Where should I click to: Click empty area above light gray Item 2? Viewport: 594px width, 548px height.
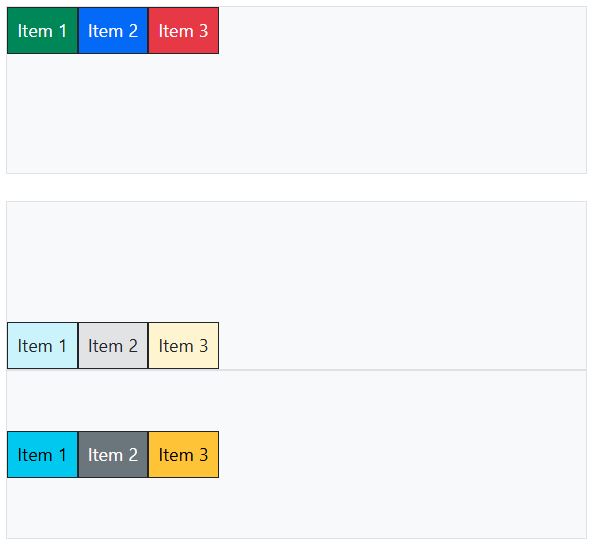click(113, 262)
